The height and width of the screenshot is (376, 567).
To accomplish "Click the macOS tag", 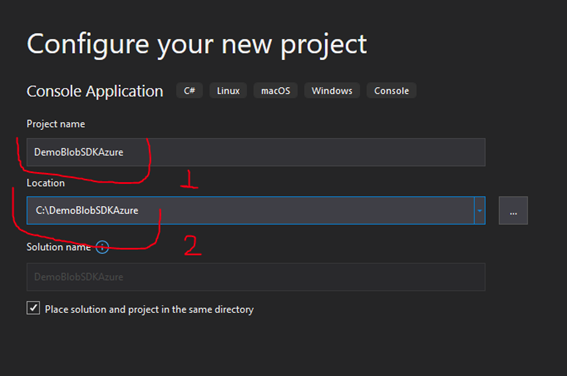I will (276, 90).
